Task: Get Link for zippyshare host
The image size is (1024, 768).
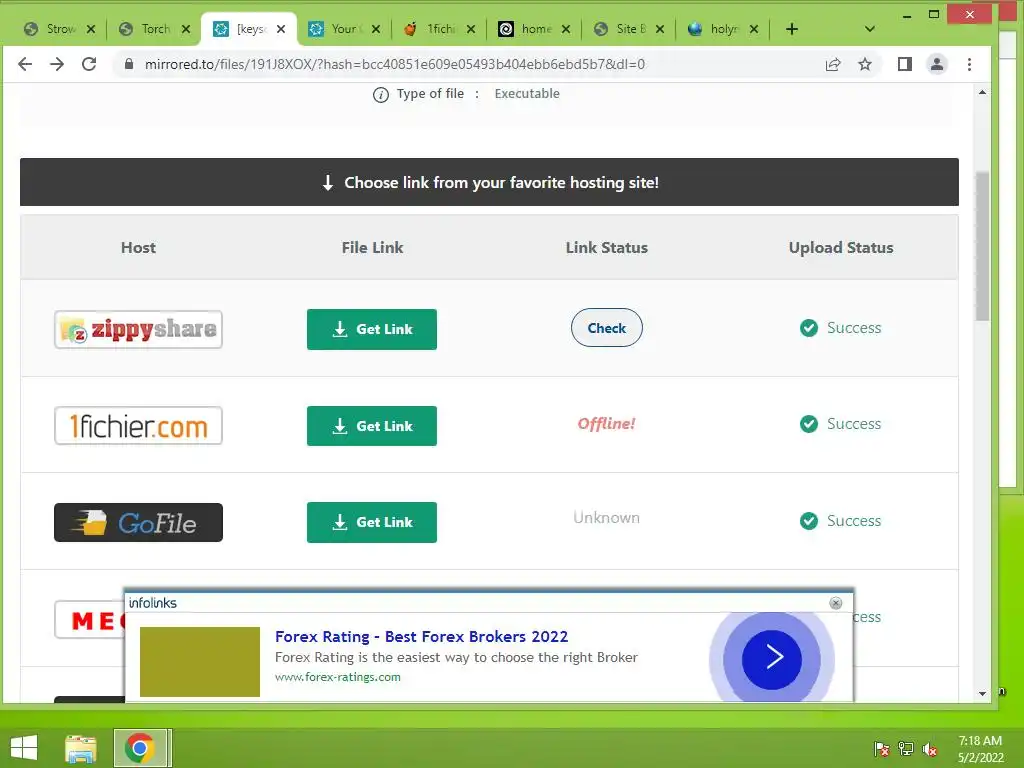Action: pyautogui.click(x=372, y=329)
